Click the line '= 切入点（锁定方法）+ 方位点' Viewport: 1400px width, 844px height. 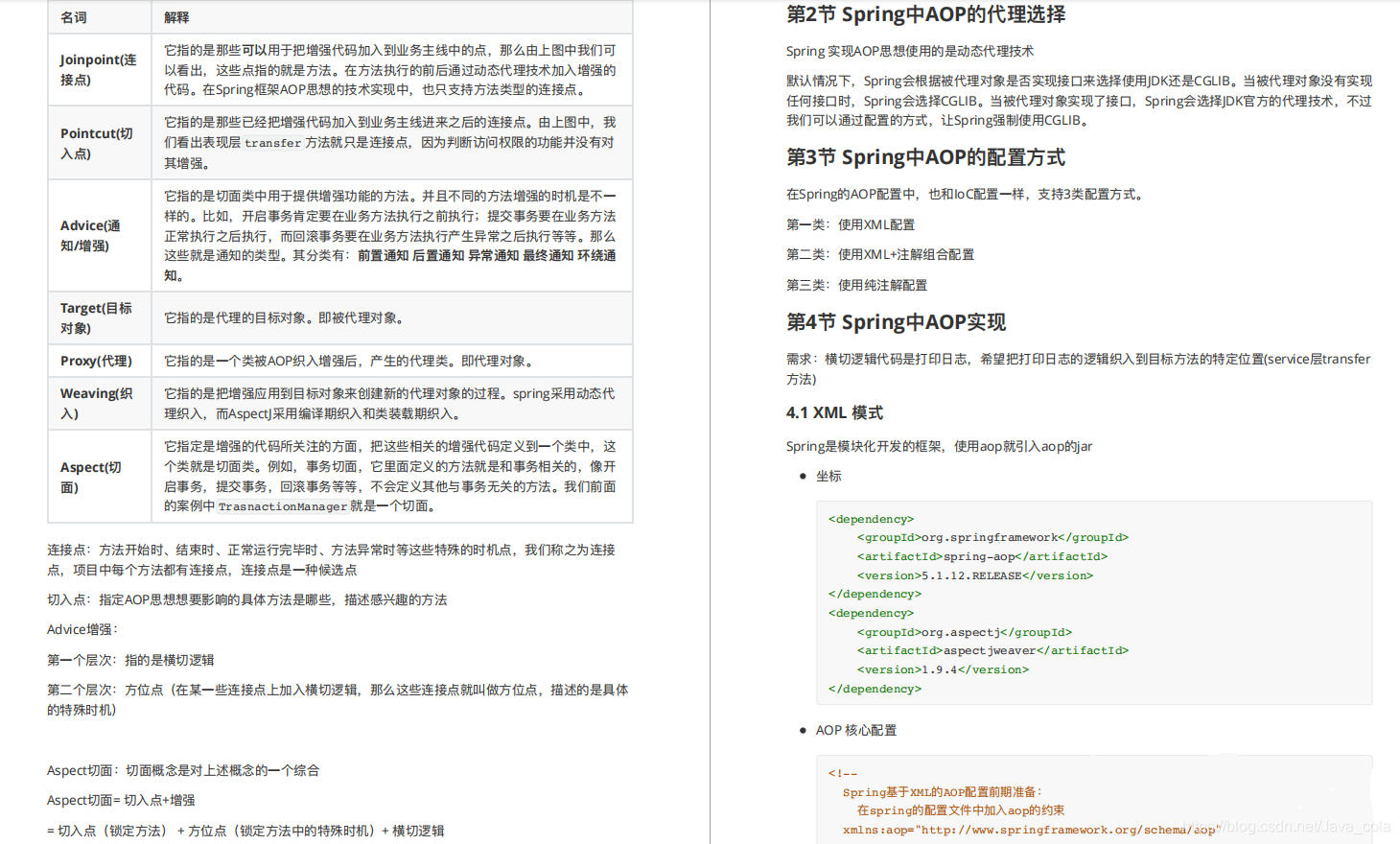coord(245,831)
